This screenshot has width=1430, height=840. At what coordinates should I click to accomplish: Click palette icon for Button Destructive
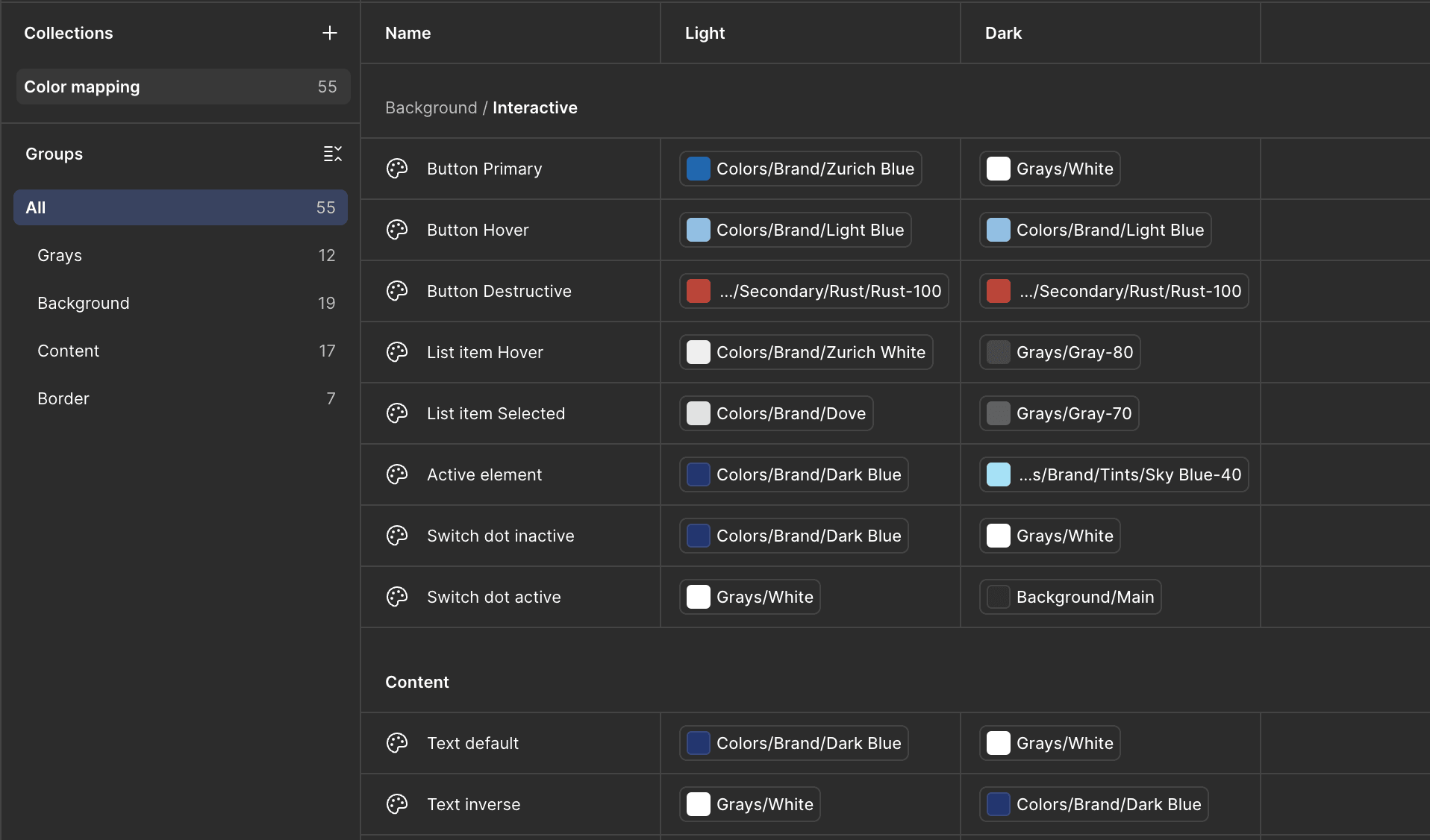point(397,291)
